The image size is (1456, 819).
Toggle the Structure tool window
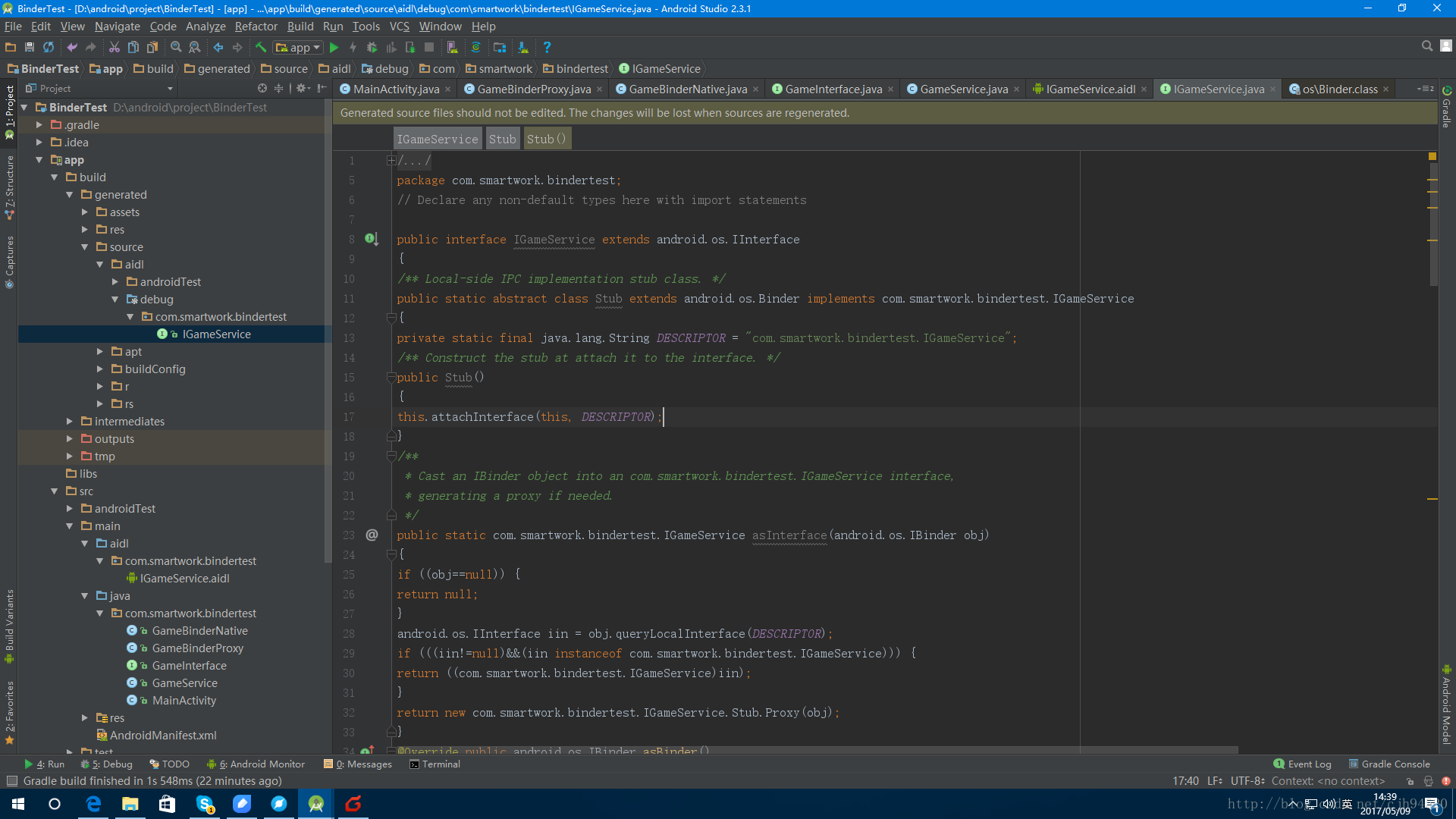click(9, 188)
